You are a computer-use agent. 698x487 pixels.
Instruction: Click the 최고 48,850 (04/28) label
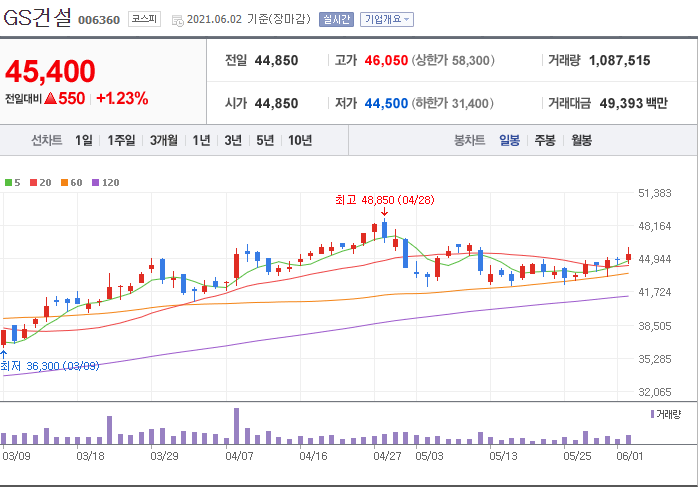tap(385, 200)
